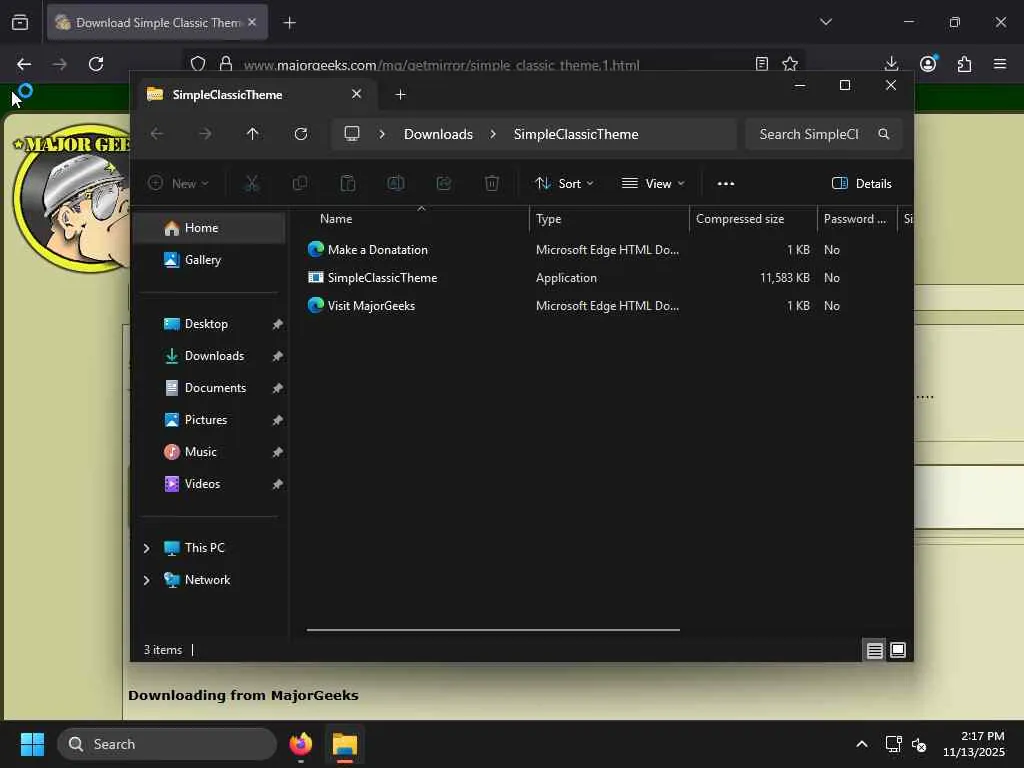Click Firefox's back arrow button

click(24, 63)
